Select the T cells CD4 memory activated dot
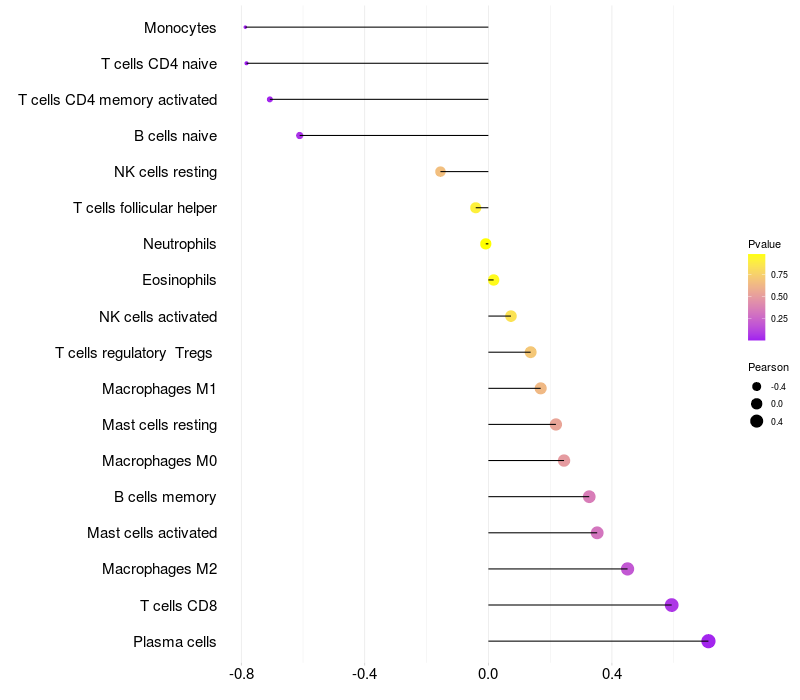800x700 pixels. pos(270,99)
